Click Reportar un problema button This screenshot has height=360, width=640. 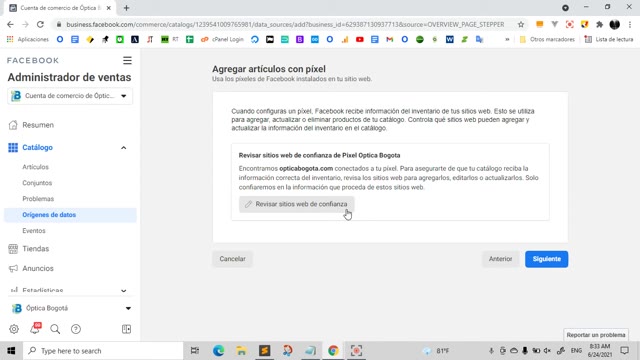596,335
